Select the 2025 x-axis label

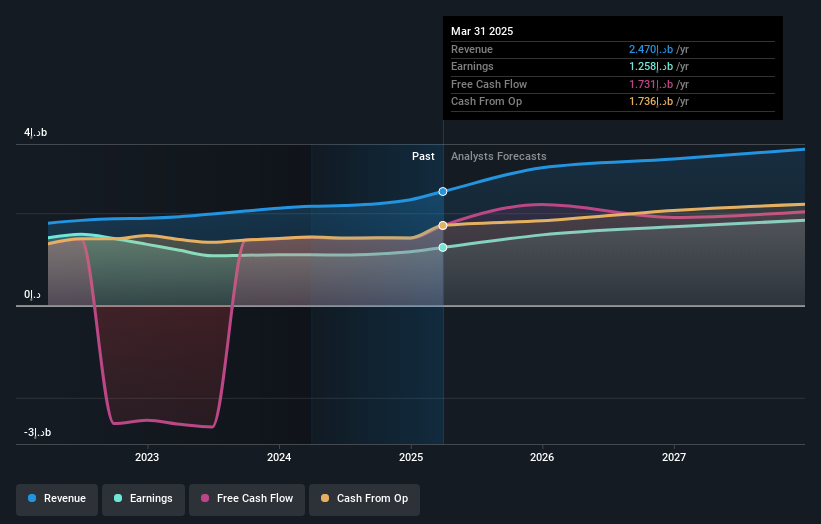tap(411, 457)
